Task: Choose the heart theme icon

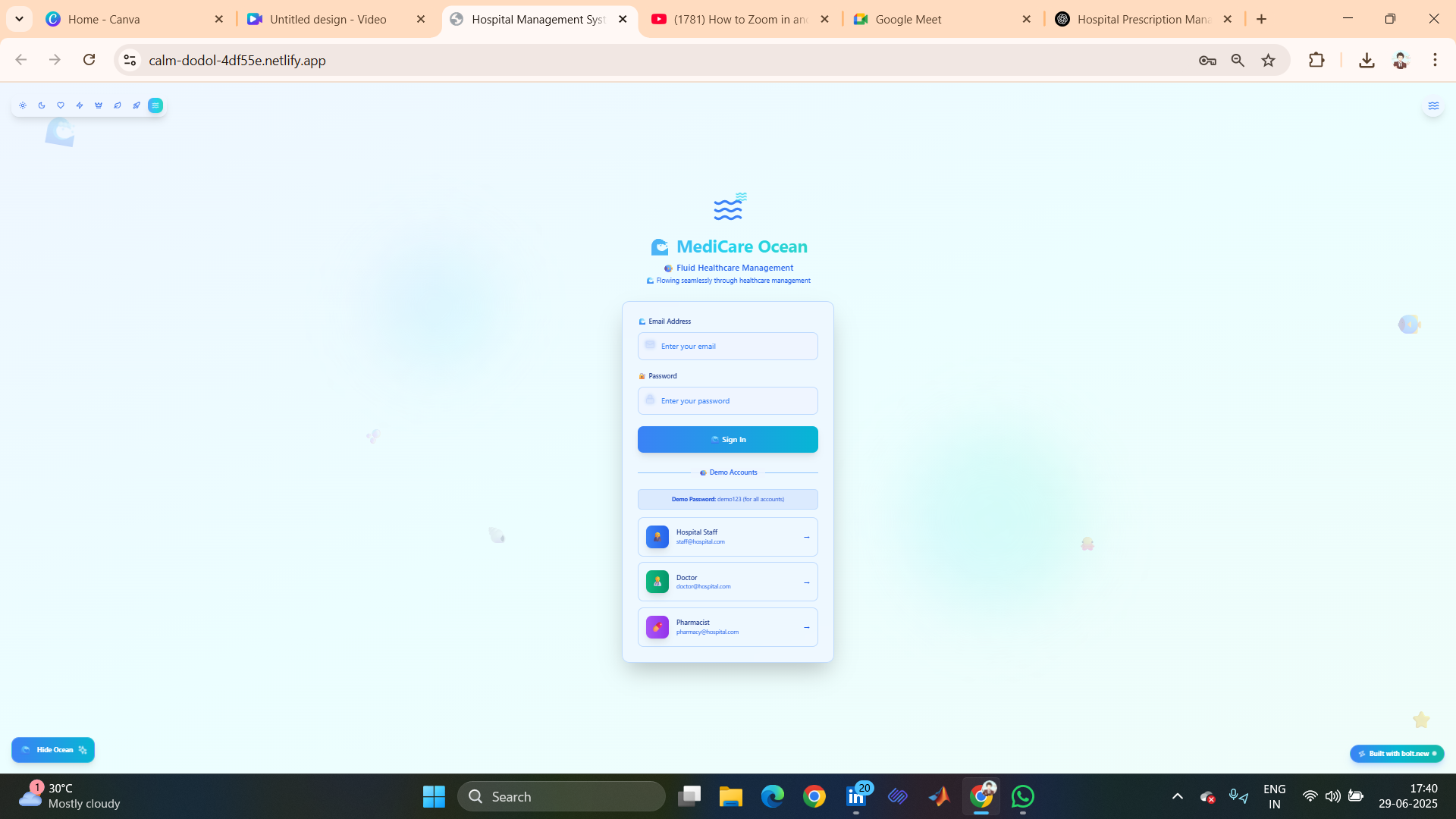Action: [61, 105]
